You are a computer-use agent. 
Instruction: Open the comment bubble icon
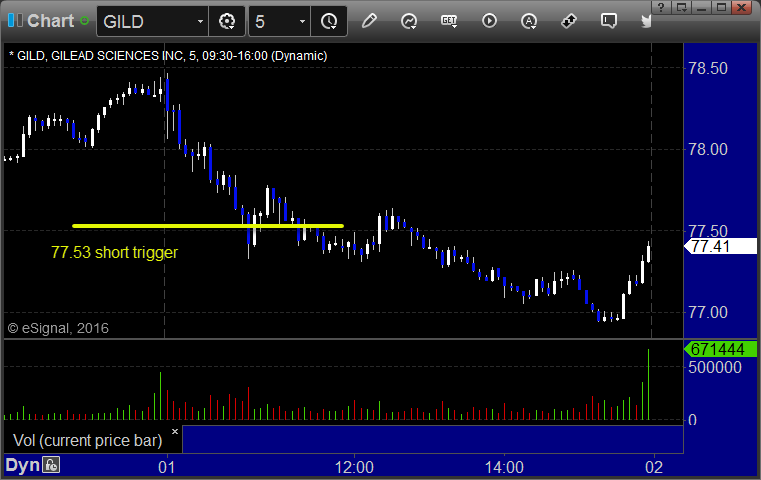tap(609, 21)
